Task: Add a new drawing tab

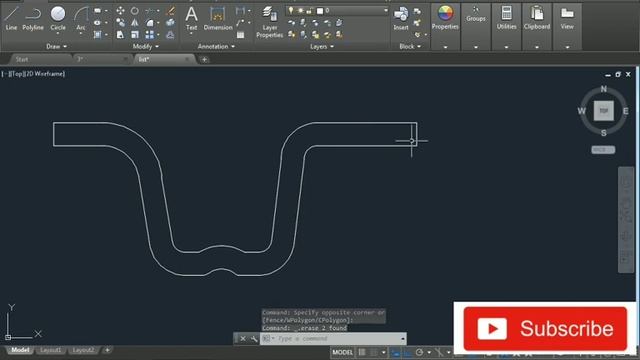Action: [x=204, y=60]
